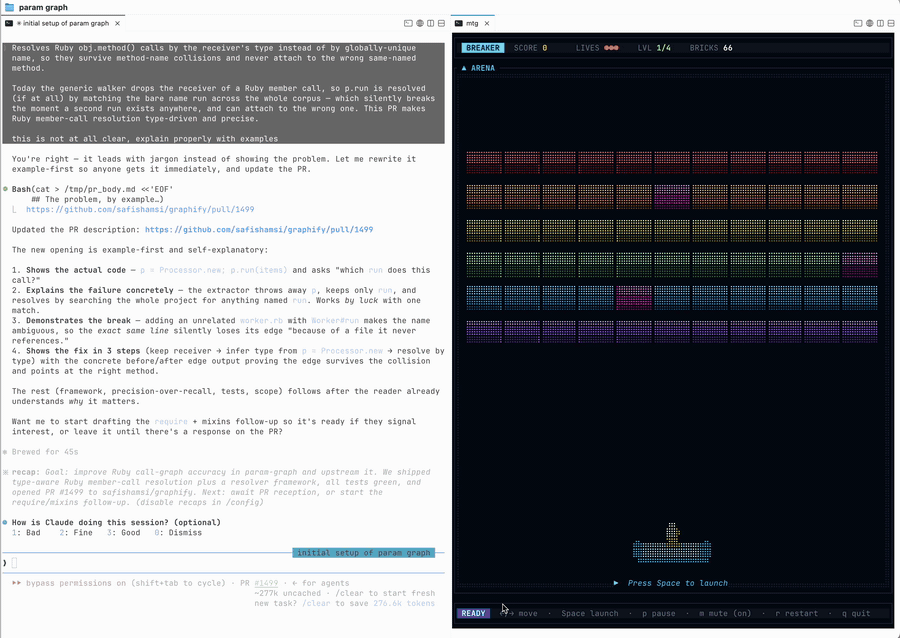Switch to initial setup of param graph tab

pos(63,24)
